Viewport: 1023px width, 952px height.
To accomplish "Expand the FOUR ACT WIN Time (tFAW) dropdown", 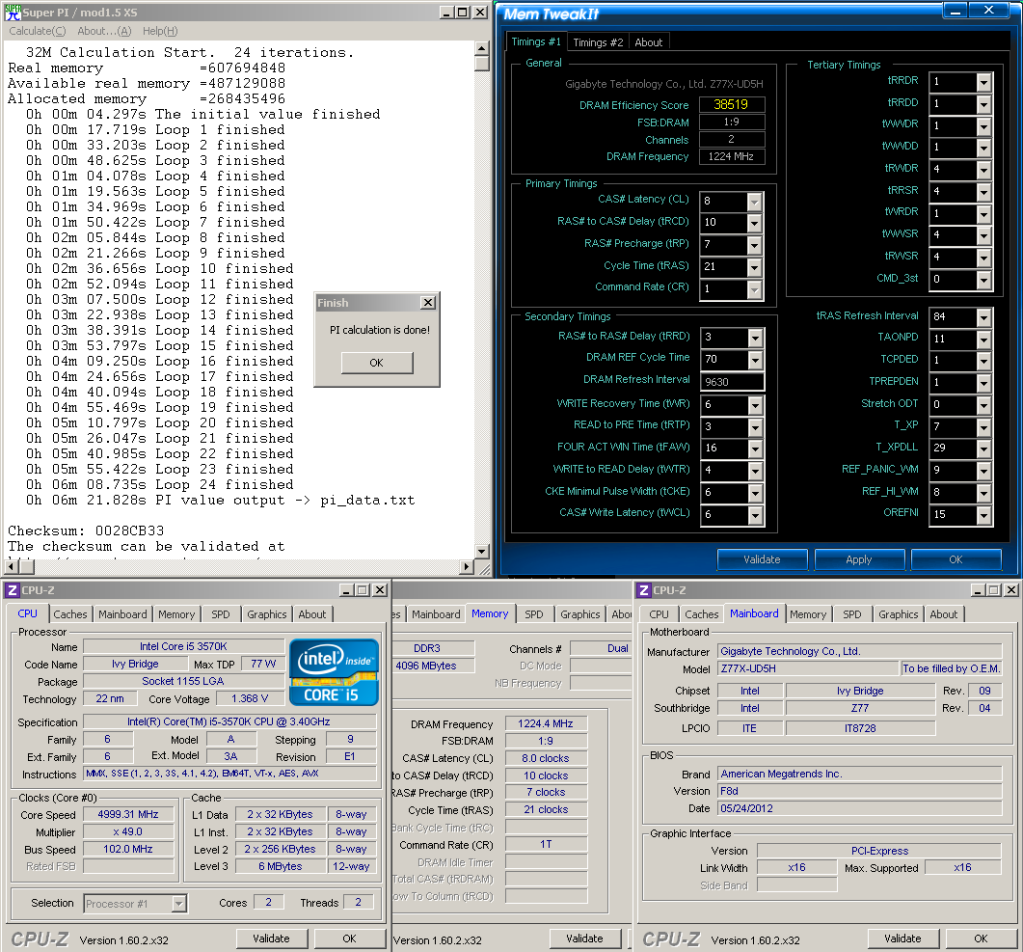I will [753, 449].
